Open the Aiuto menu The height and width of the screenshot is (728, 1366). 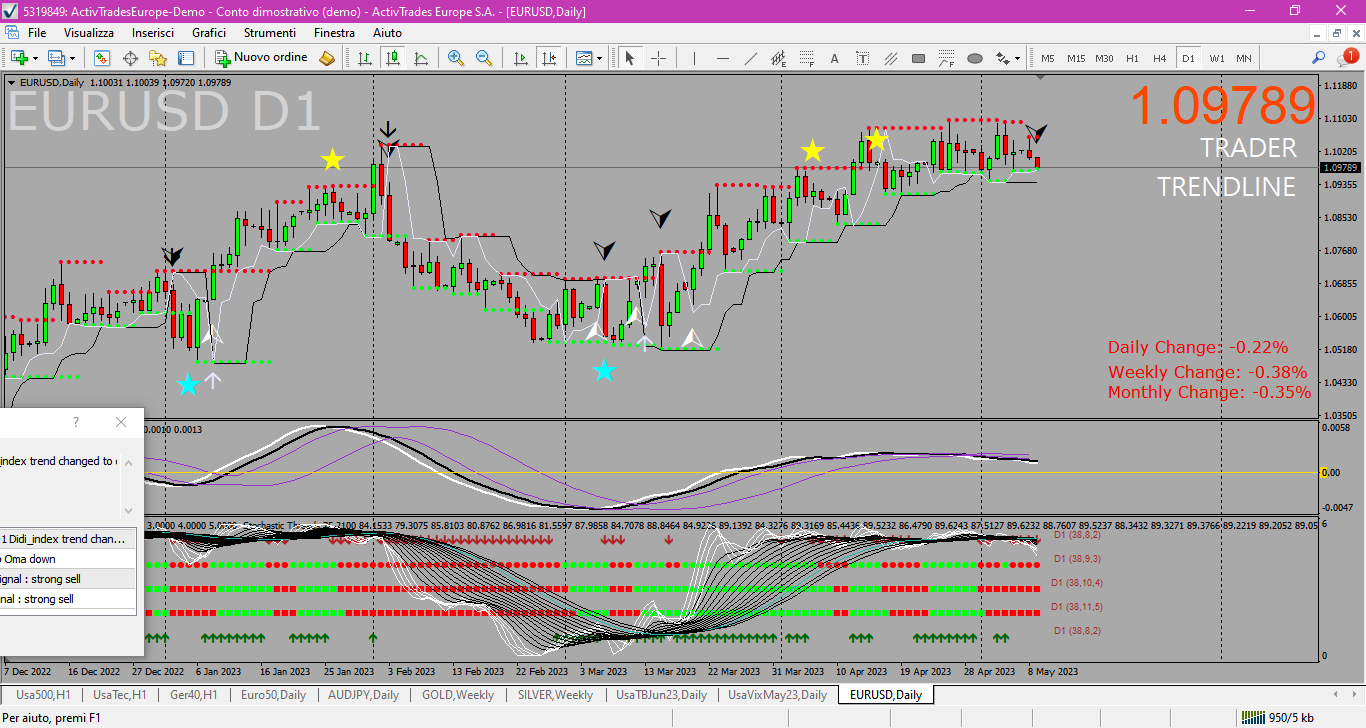tap(387, 33)
